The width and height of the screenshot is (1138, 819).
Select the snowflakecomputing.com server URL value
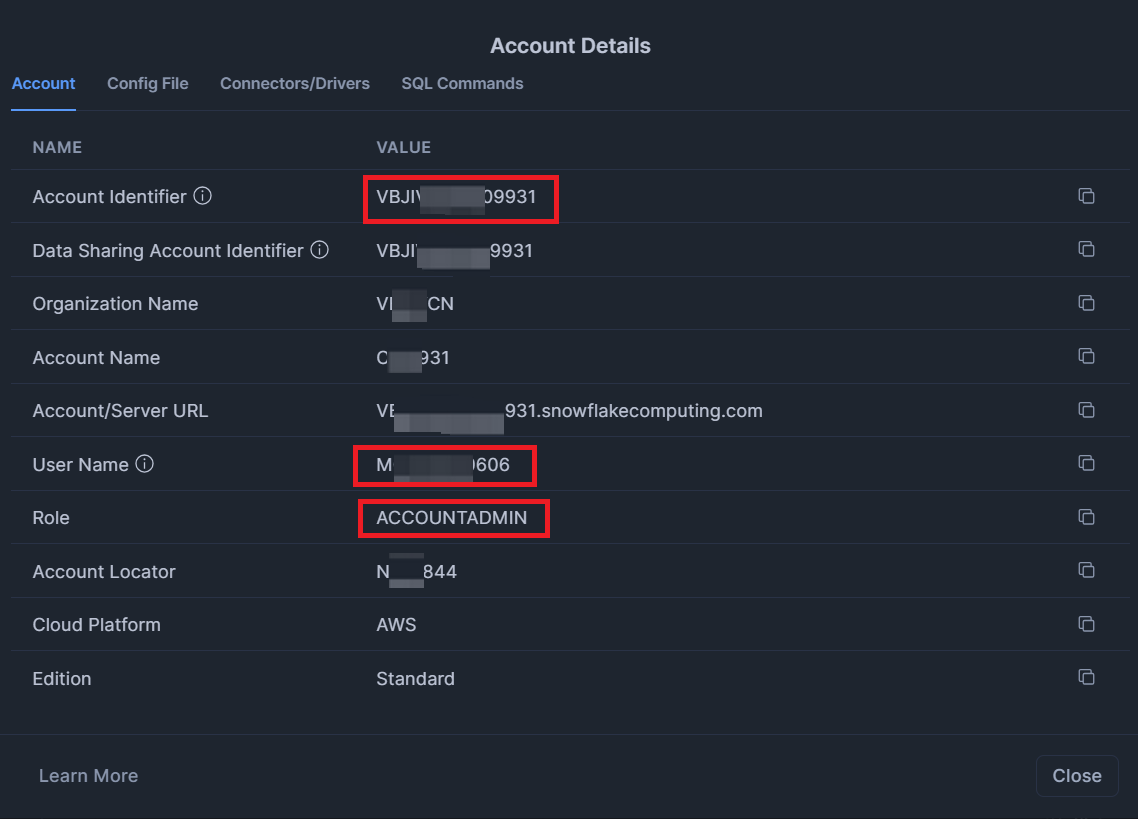(569, 411)
